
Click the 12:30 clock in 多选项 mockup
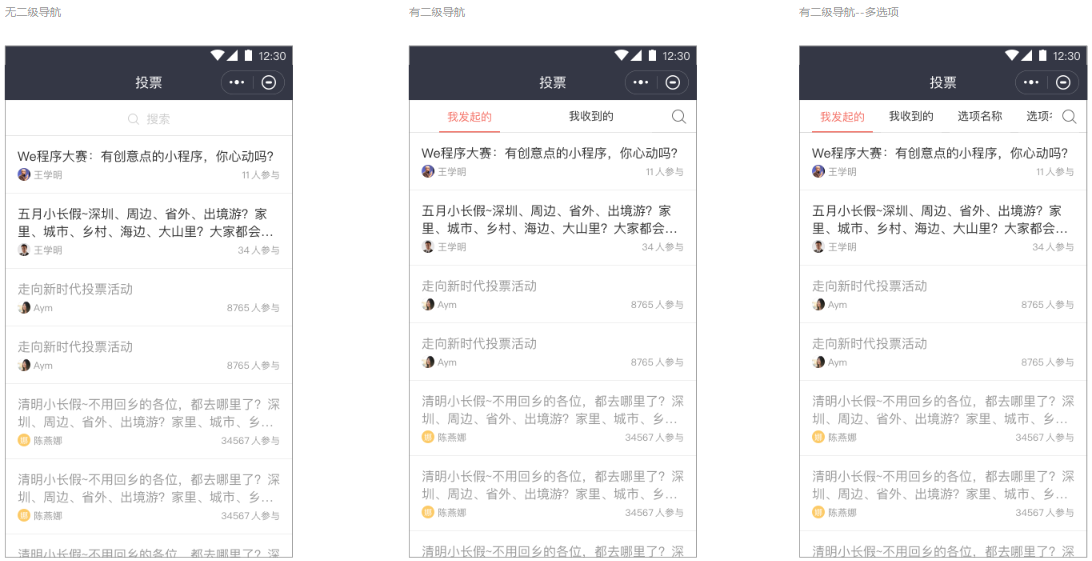click(1066, 56)
